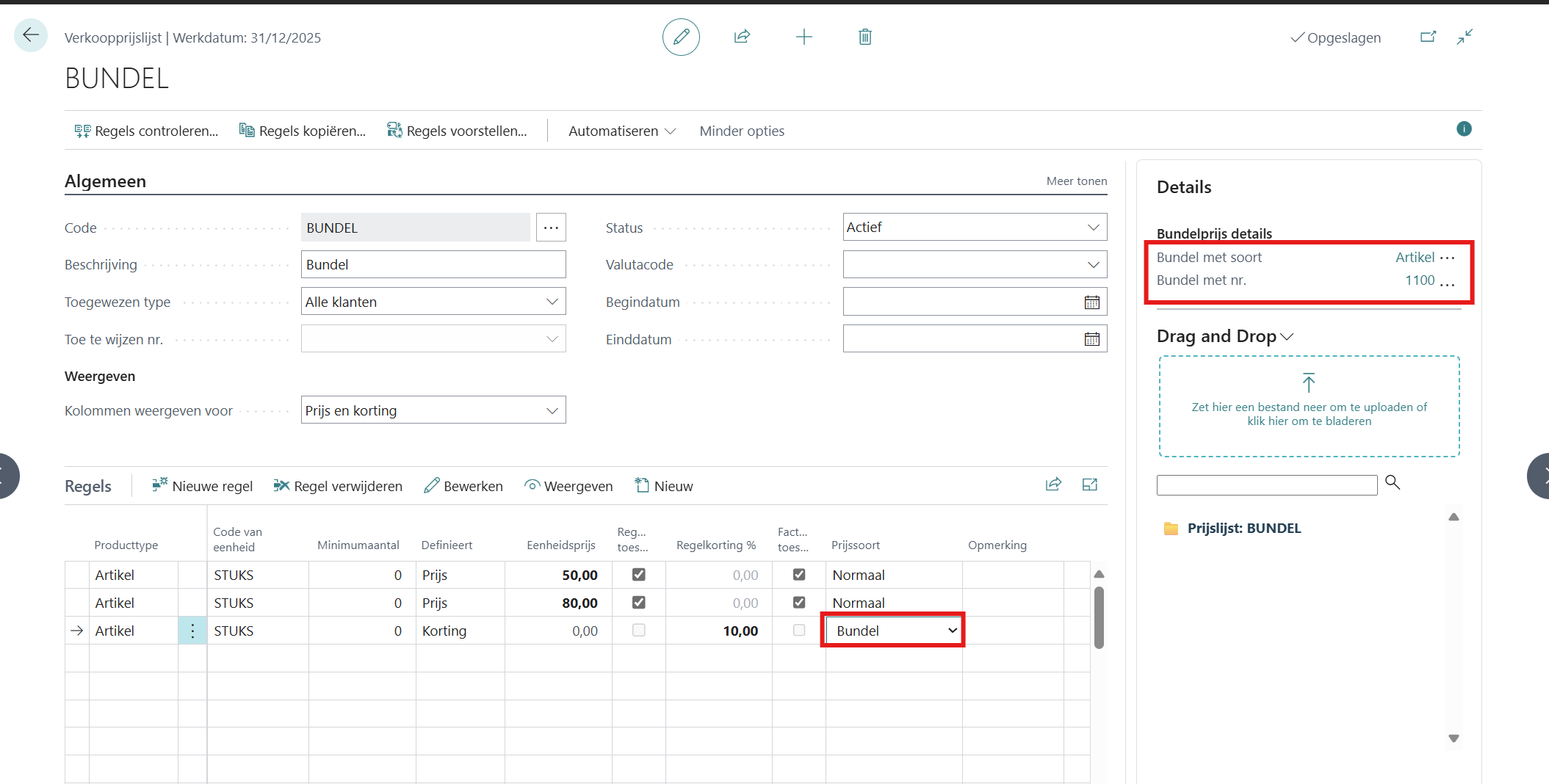Viewport: 1549px width, 784px height.
Task: Open page in new window icon
Action: (x=1427, y=37)
